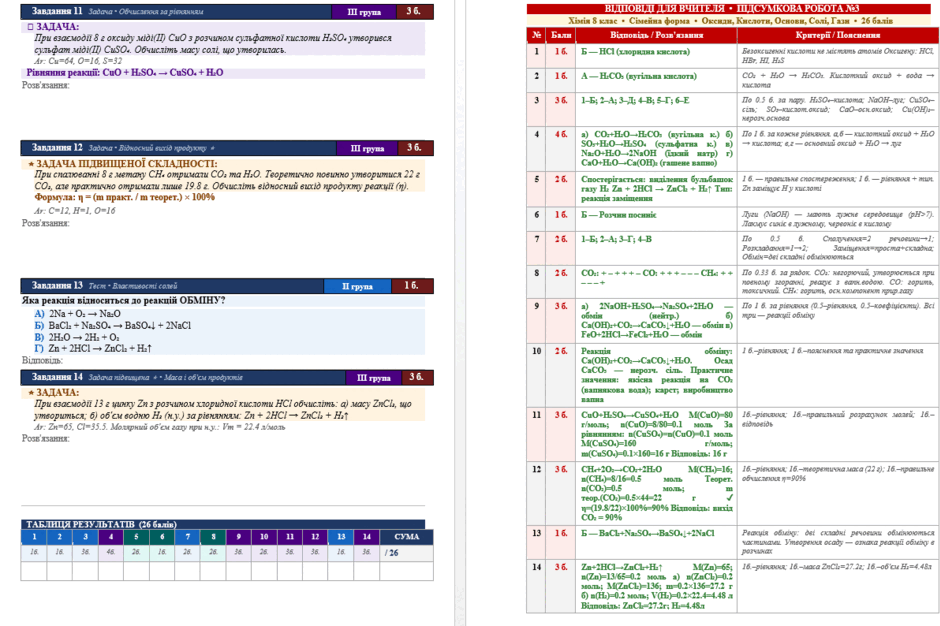940x626 pixels.
Task: Click the answer 'А — H₂CO₃ (вугільна кислота)'
Action: (638, 76)
